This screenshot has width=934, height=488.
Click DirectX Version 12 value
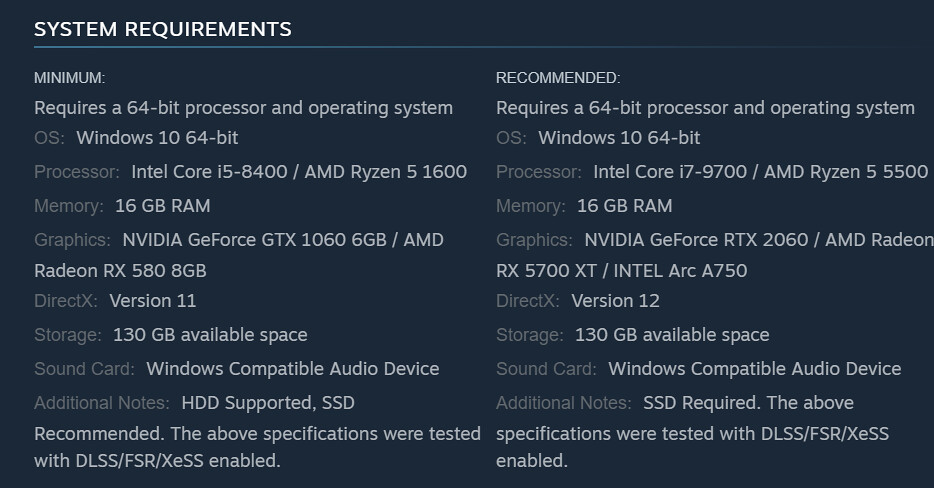615,300
